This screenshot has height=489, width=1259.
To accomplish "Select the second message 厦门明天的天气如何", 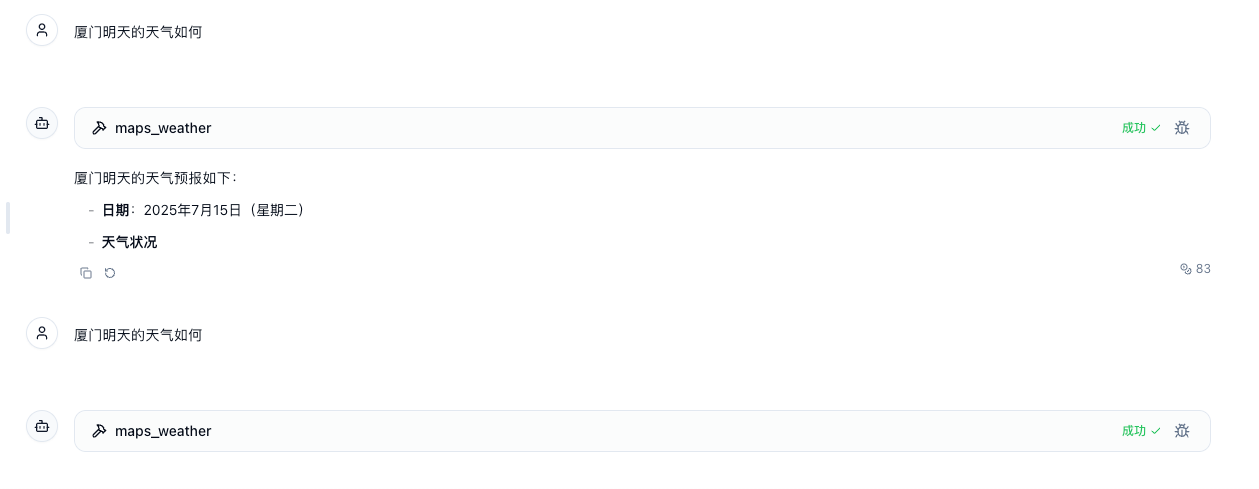I will (x=138, y=335).
